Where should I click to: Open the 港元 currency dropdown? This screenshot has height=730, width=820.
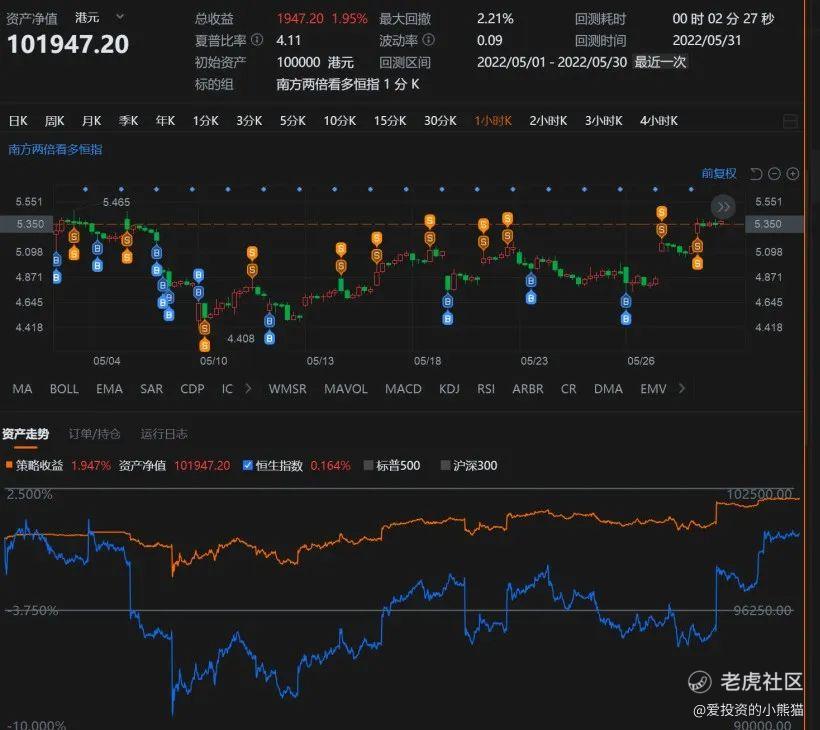coord(99,18)
